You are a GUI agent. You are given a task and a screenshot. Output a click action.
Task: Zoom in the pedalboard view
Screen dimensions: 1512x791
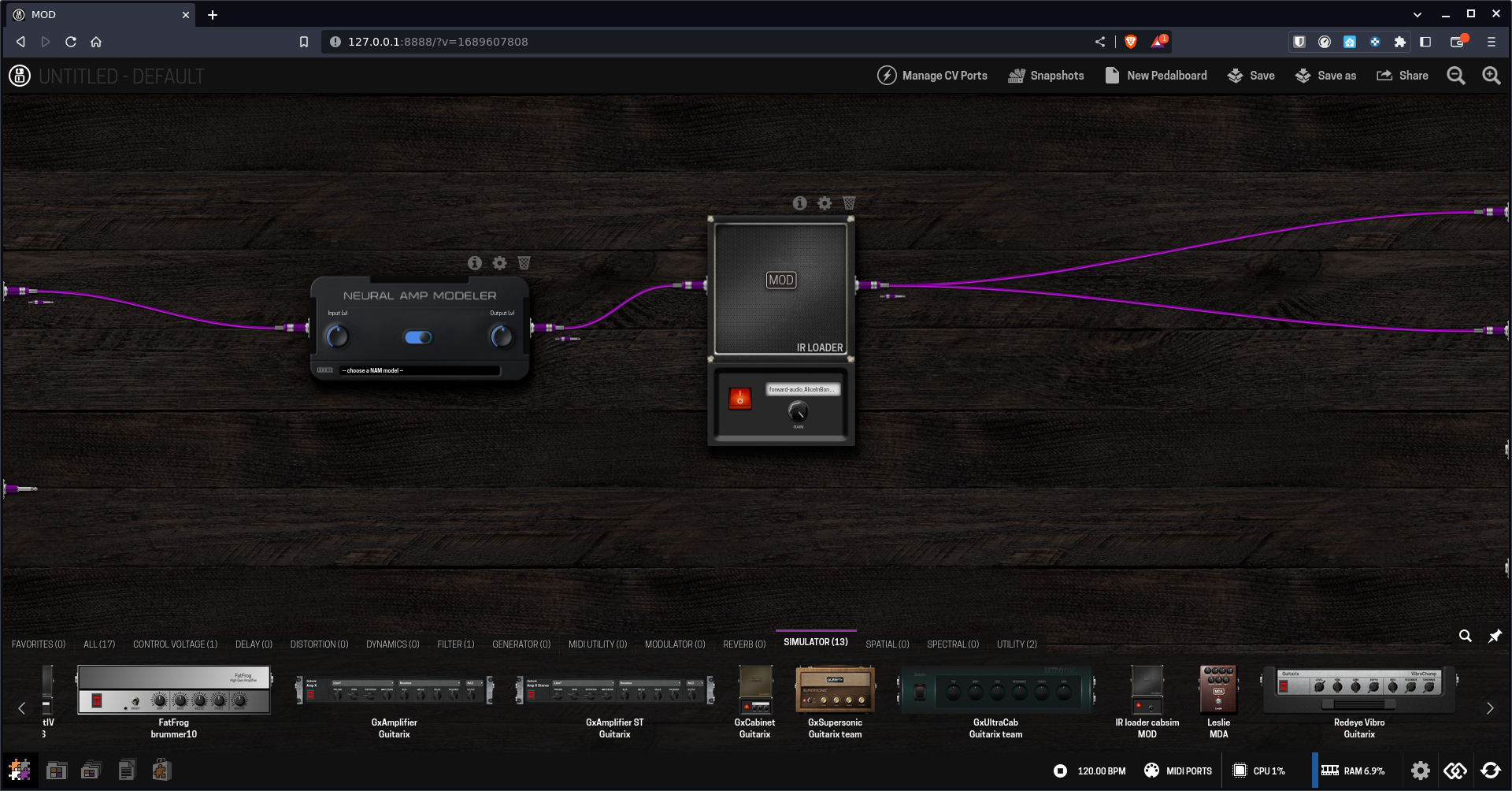pos(1491,76)
